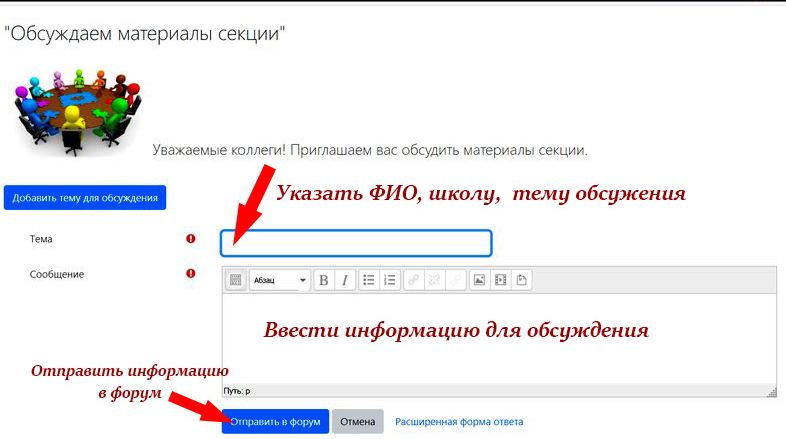Click the round table meeting image
786x439 pixels.
pos(75,112)
